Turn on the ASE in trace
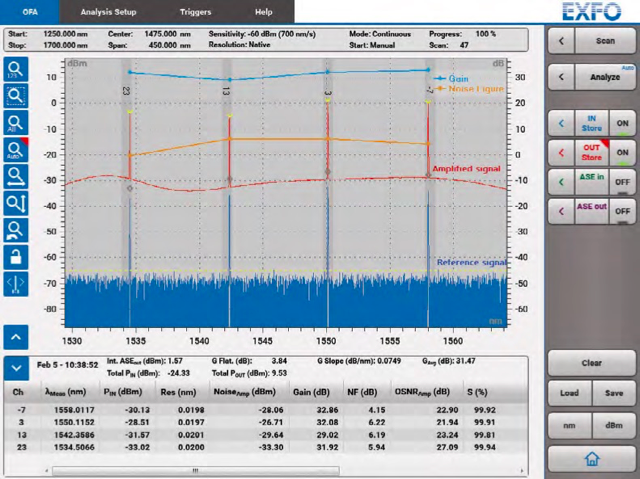Viewport: 640px width, 479px height. 622,182
